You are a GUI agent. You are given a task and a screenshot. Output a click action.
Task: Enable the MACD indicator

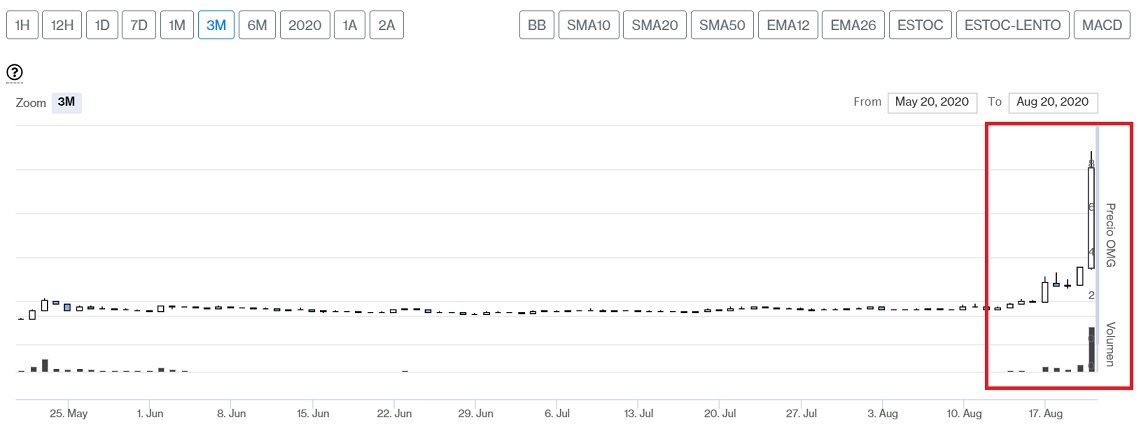click(1102, 25)
